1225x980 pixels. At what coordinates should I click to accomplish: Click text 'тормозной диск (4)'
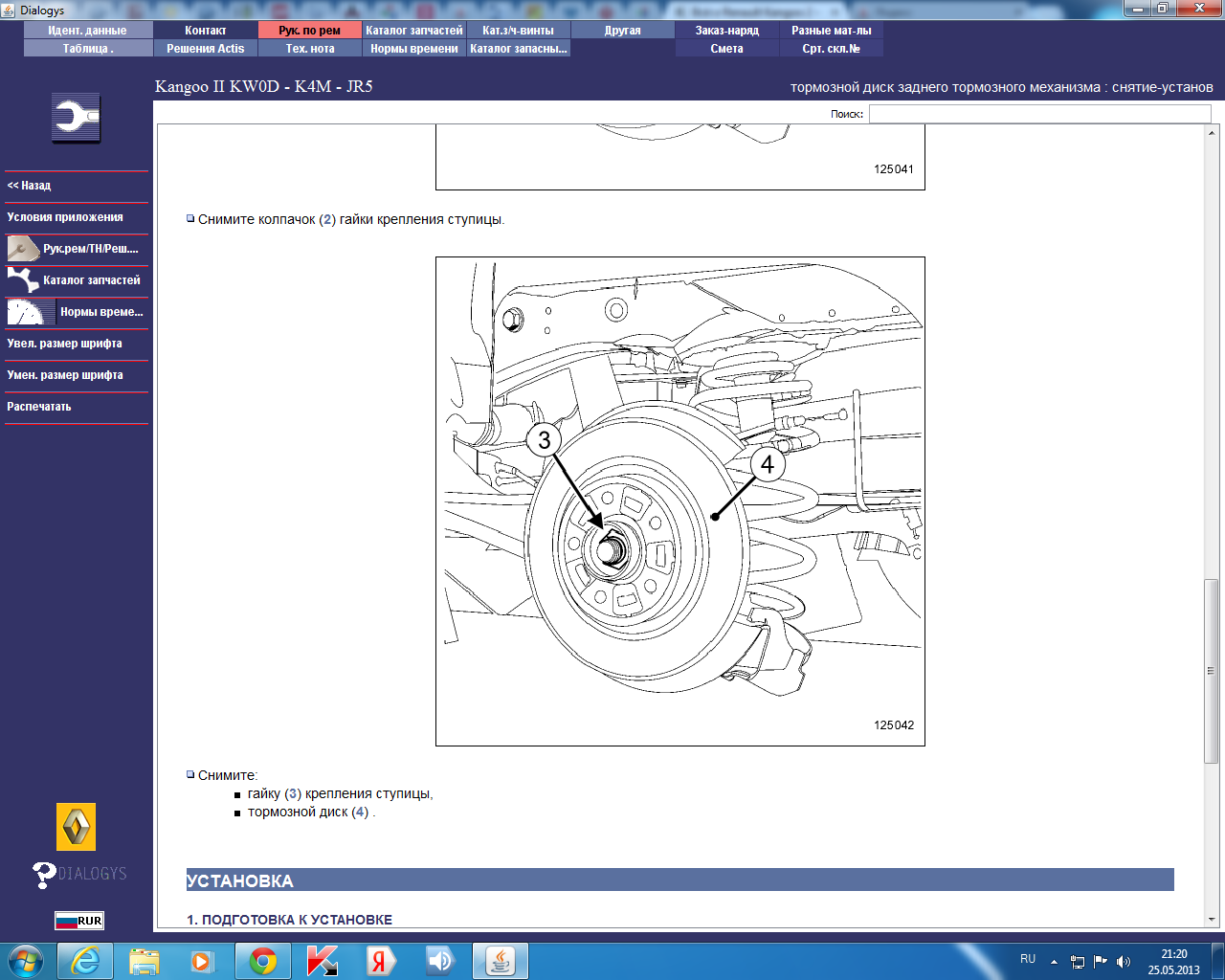(308, 812)
